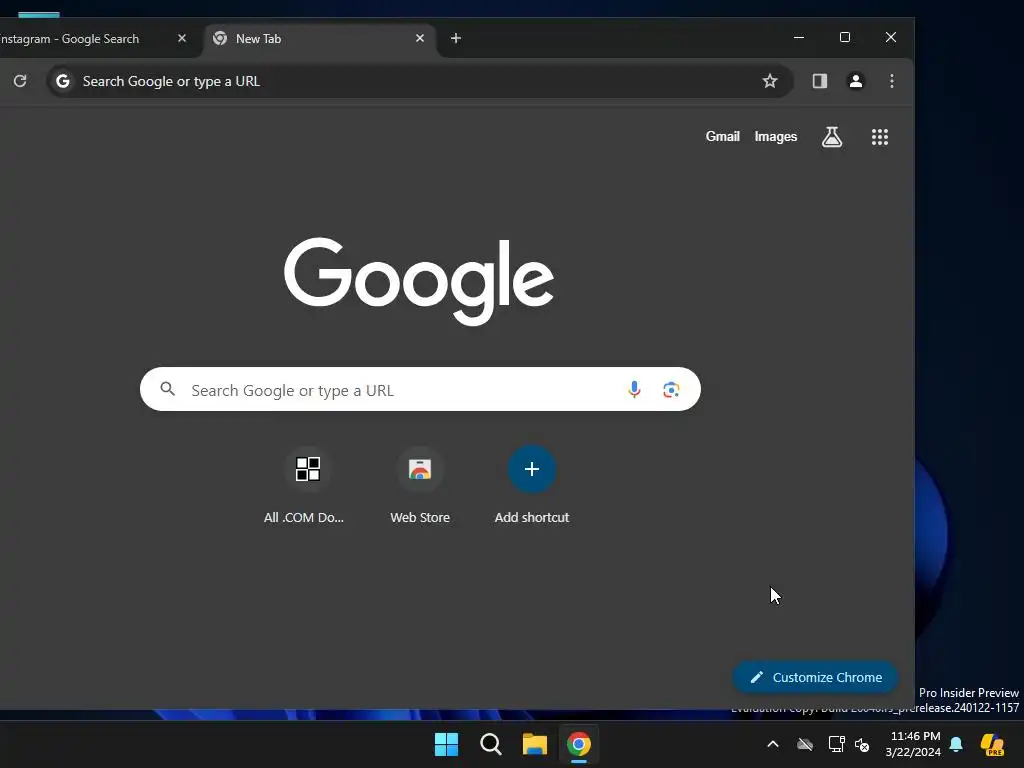This screenshot has height=768, width=1024.
Task: Open the OneDrive cloud tray icon
Action: [805, 744]
